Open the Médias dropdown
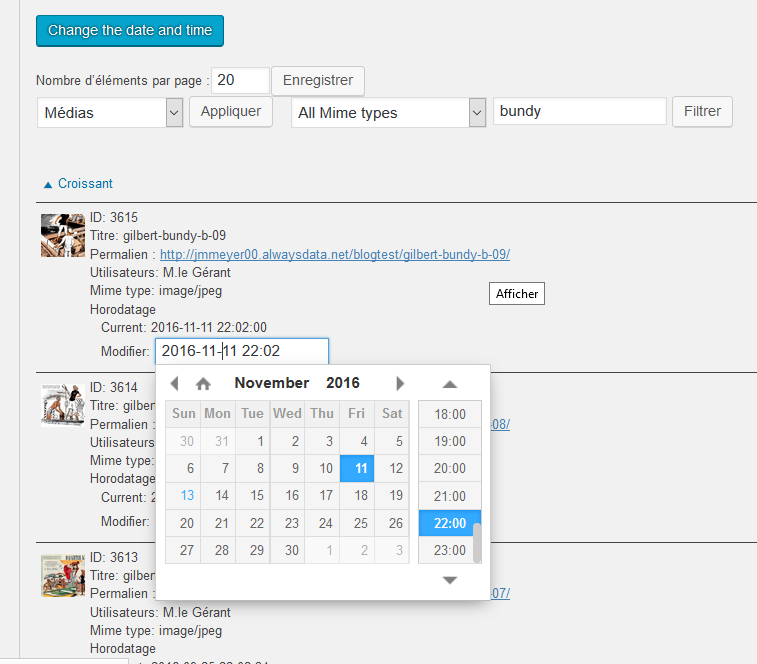This screenshot has height=664, width=757. coord(110,113)
